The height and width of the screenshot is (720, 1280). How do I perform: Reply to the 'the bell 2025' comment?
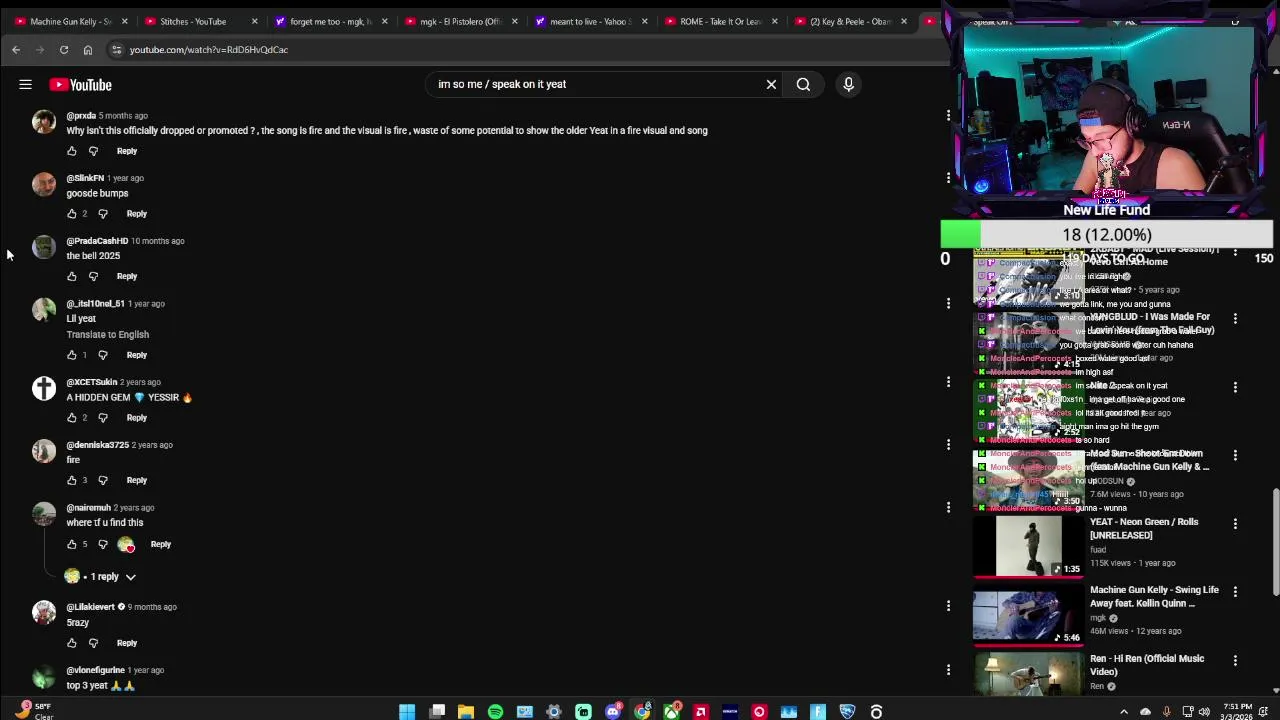point(127,276)
